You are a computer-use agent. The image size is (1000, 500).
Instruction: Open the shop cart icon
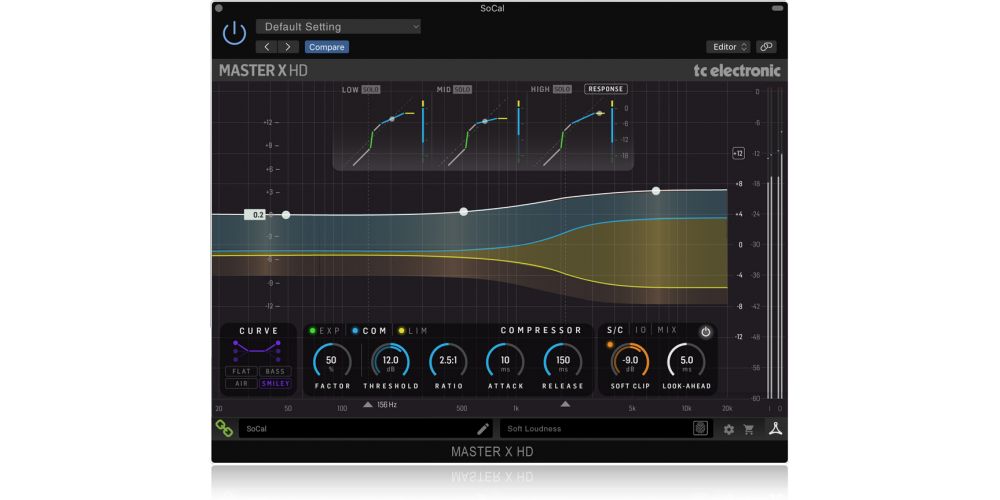point(749,430)
